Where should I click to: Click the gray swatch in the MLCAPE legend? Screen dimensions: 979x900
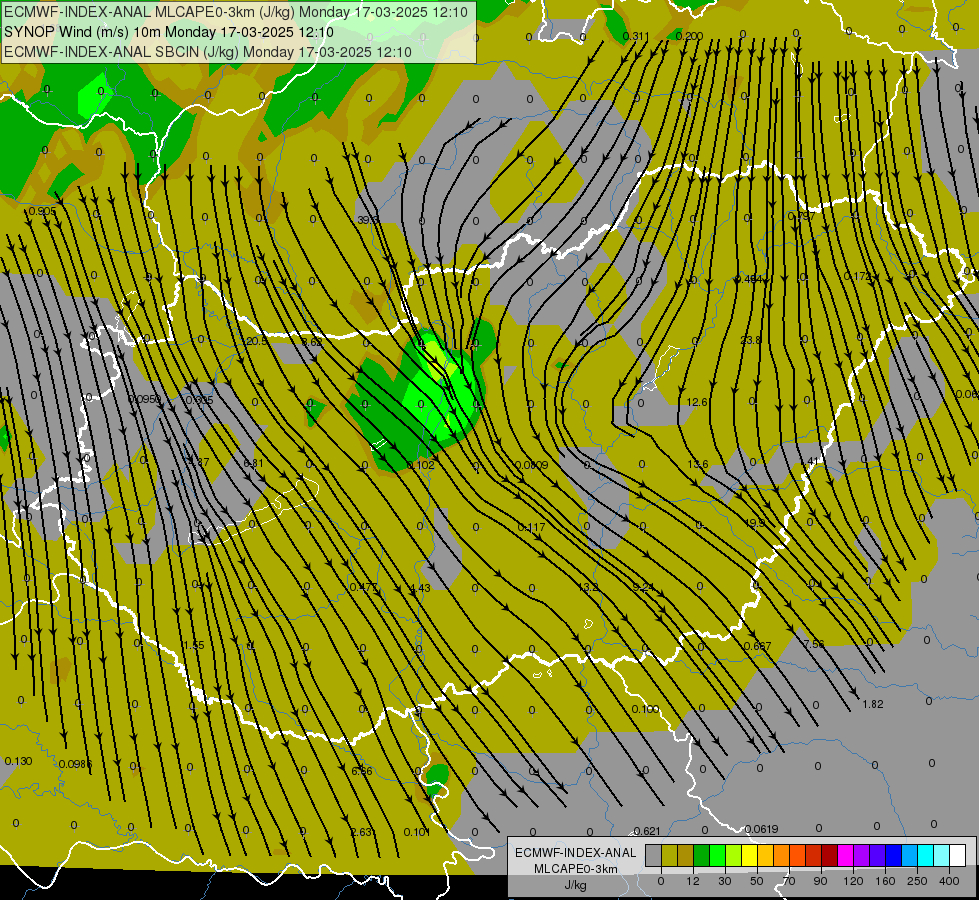pyautogui.click(x=654, y=856)
